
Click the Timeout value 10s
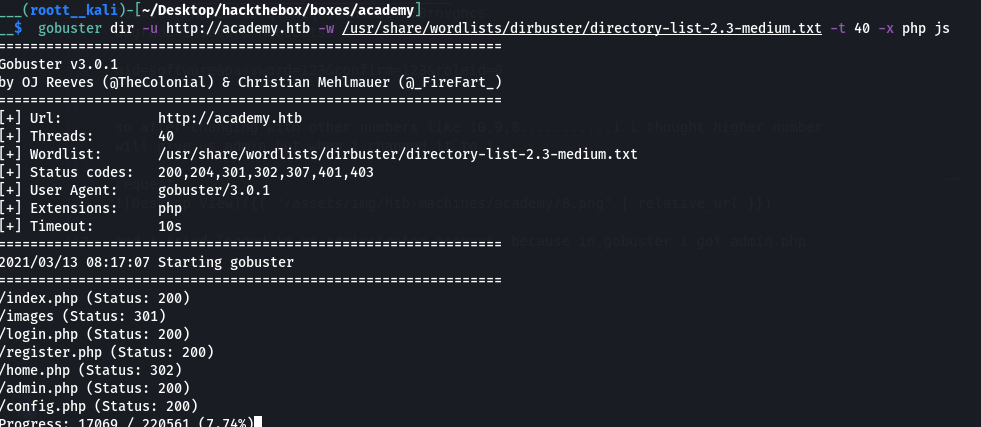click(170, 226)
